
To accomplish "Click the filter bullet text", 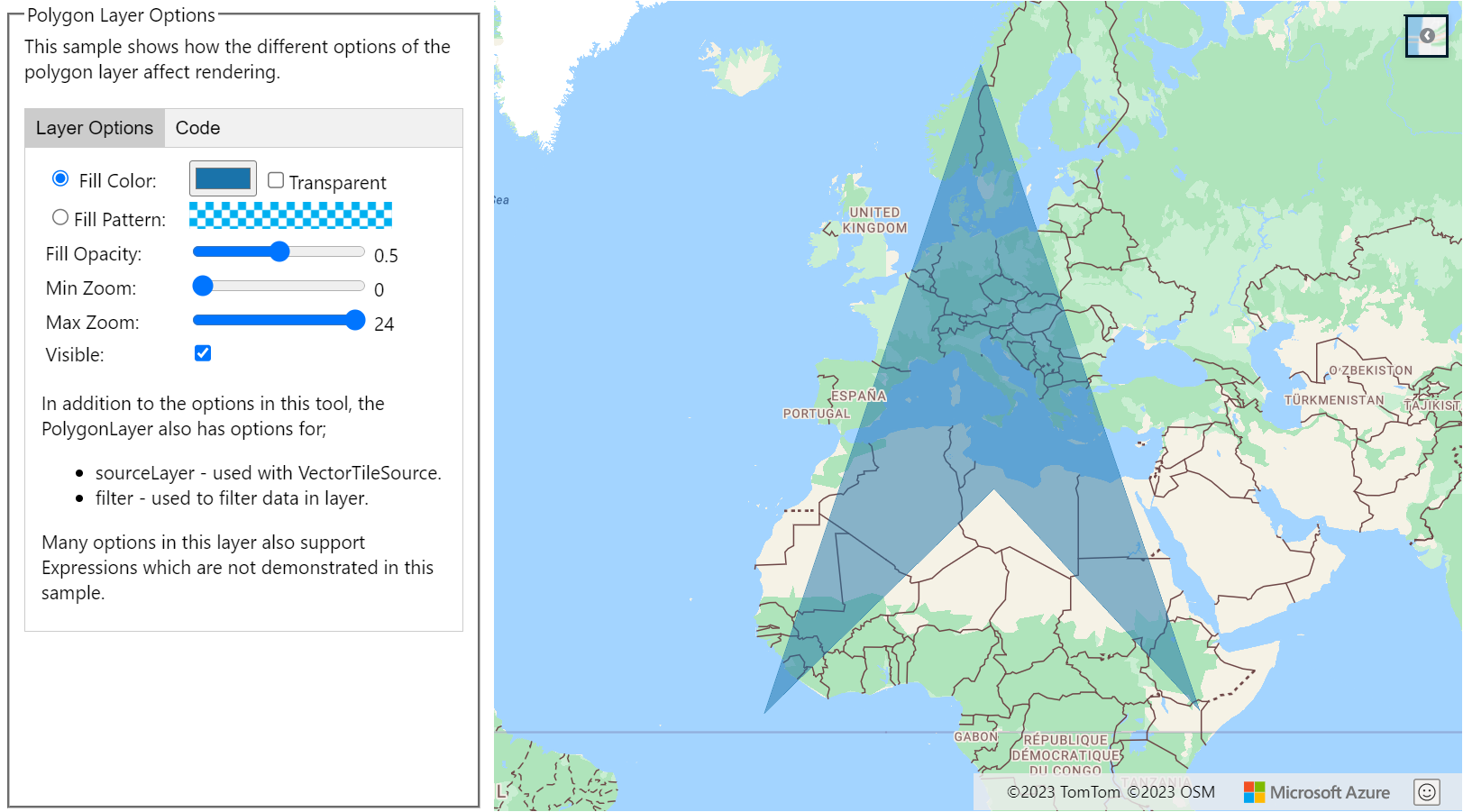I will click(232, 498).
